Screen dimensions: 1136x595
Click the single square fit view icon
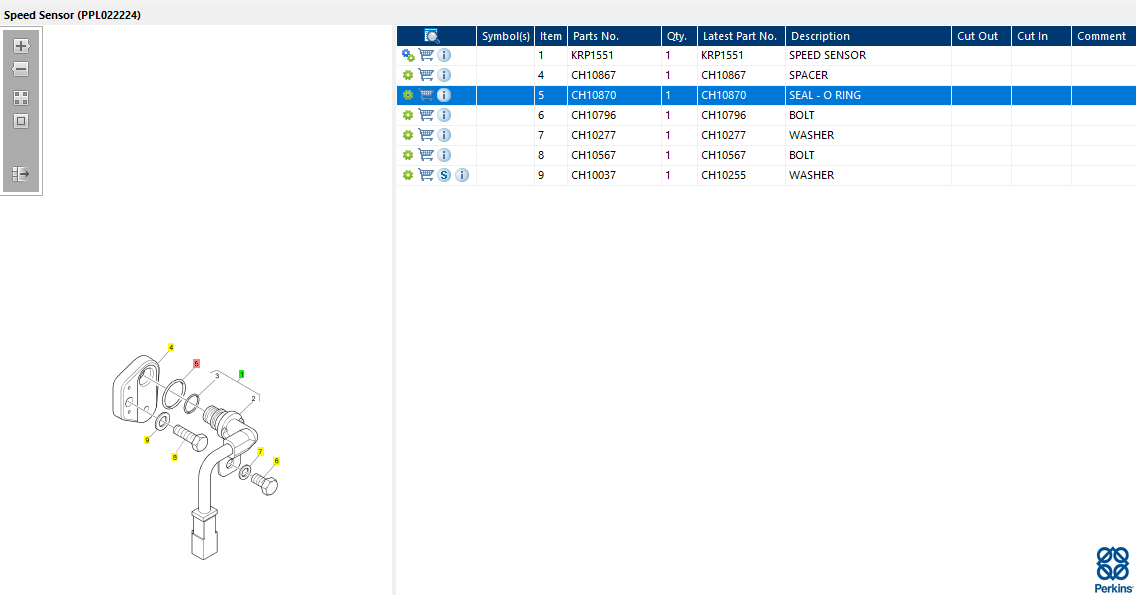point(21,121)
